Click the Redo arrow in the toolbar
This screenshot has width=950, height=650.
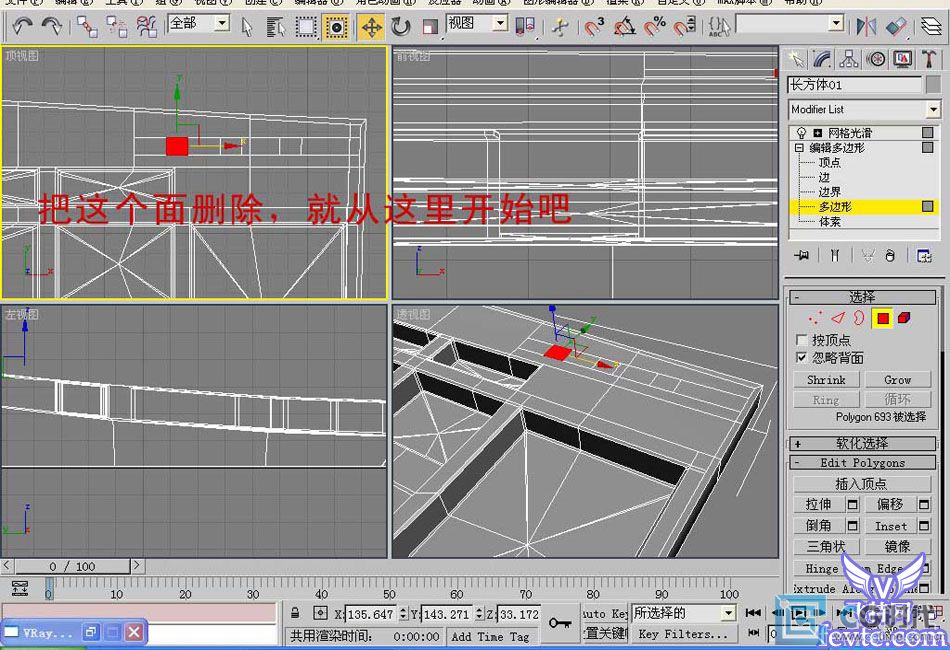click(x=52, y=26)
